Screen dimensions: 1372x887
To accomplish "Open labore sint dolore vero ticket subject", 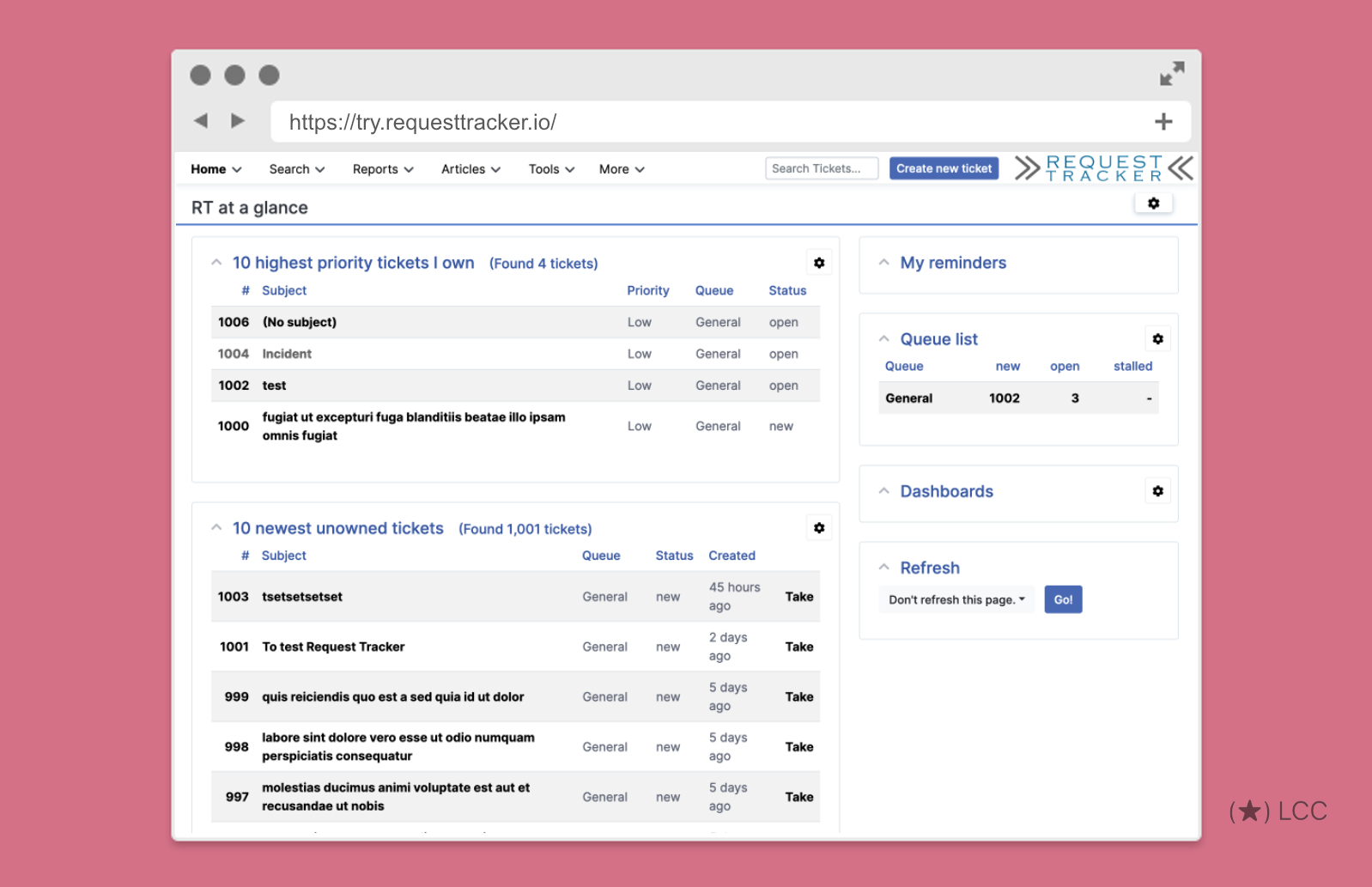I will coord(398,747).
